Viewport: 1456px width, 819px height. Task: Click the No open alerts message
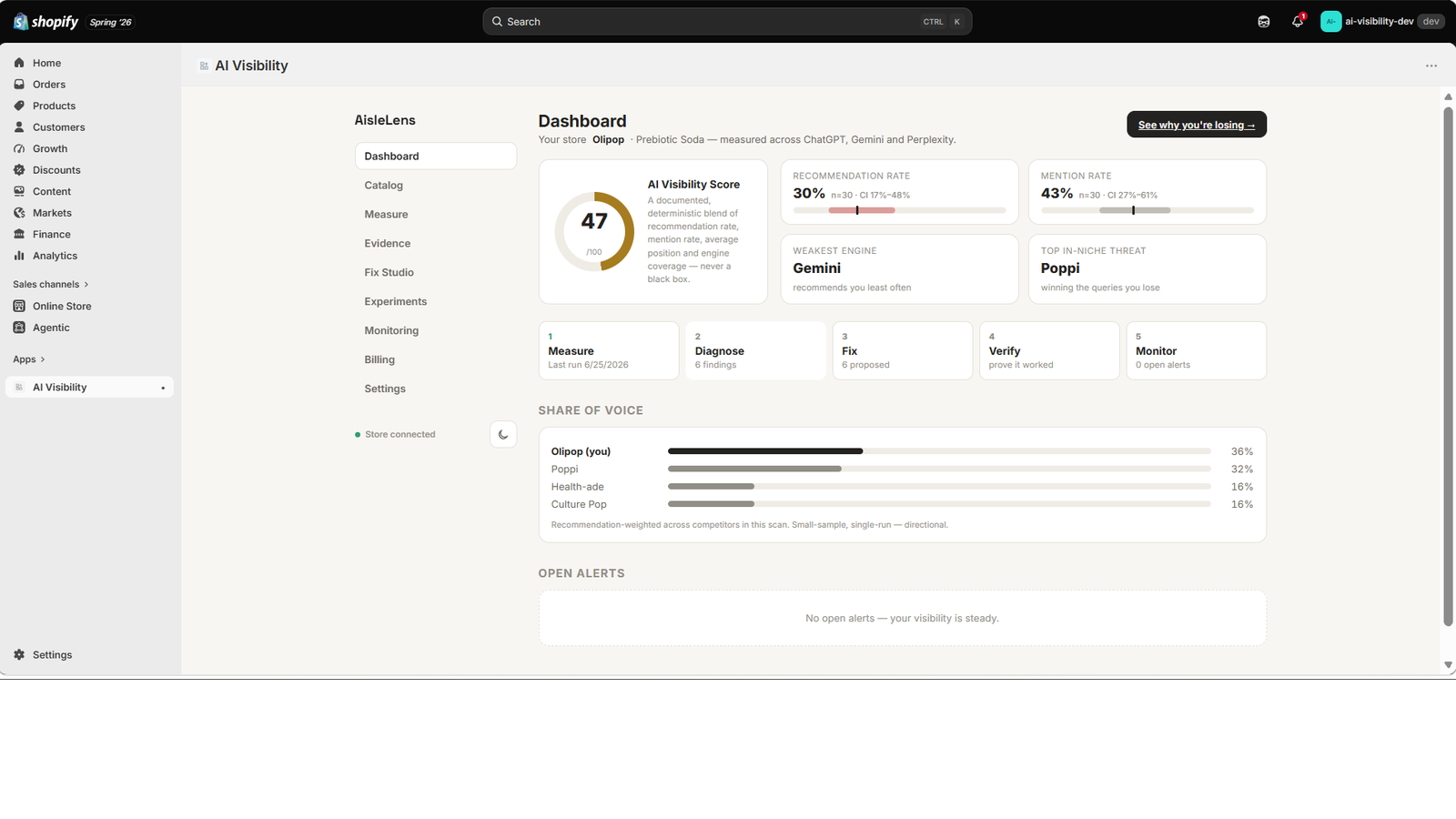point(903,619)
